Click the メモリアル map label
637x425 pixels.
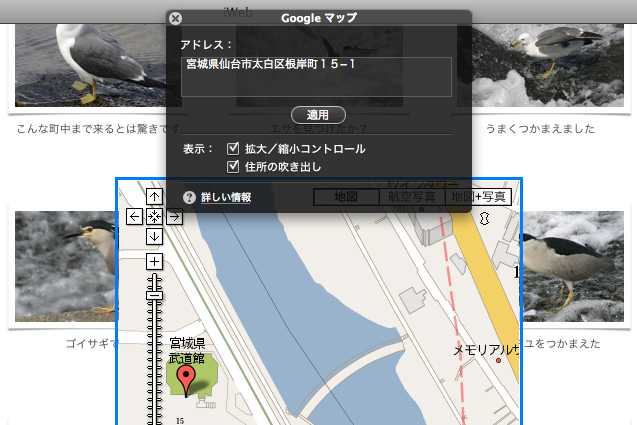(x=486, y=350)
